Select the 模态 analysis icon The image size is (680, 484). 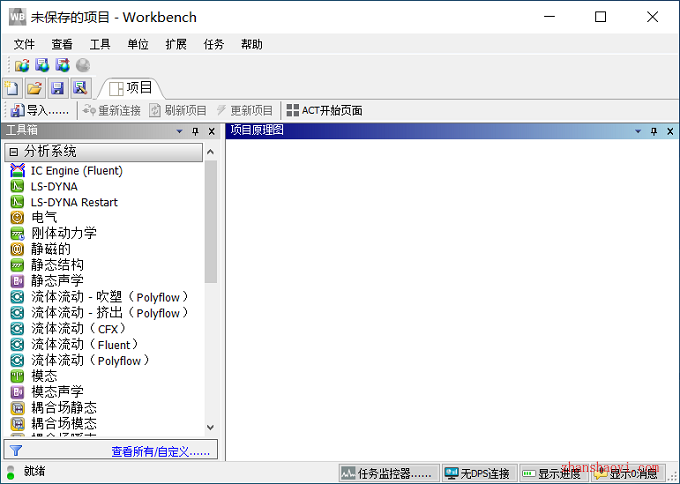[17, 376]
